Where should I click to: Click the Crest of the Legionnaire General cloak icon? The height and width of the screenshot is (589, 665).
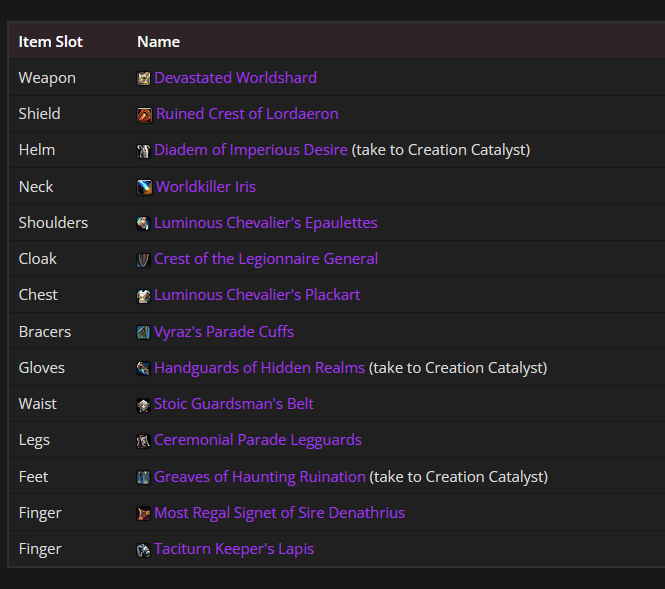tap(143, 260)
